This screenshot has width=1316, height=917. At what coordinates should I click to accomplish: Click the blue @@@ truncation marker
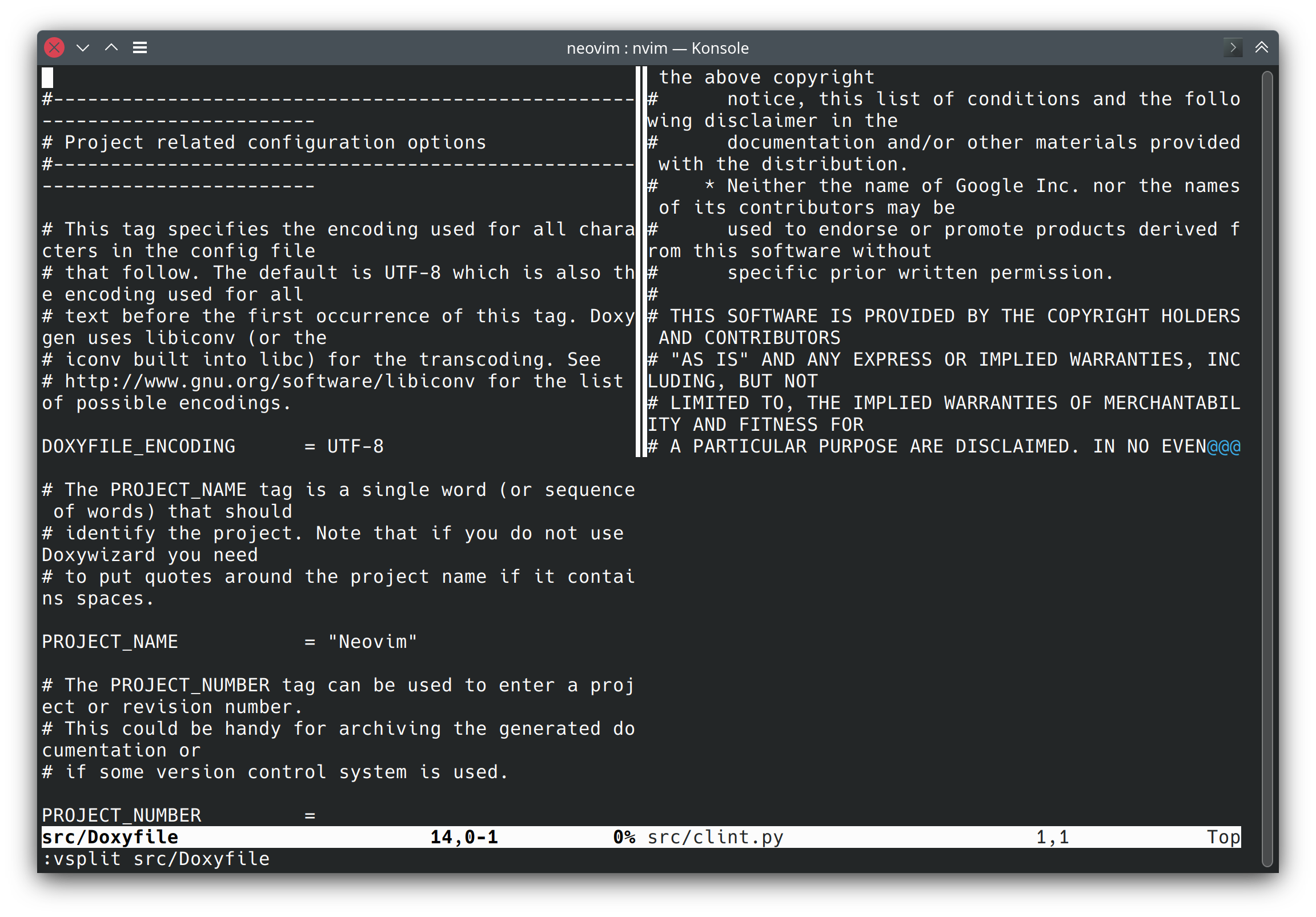tap(1223, 447)
